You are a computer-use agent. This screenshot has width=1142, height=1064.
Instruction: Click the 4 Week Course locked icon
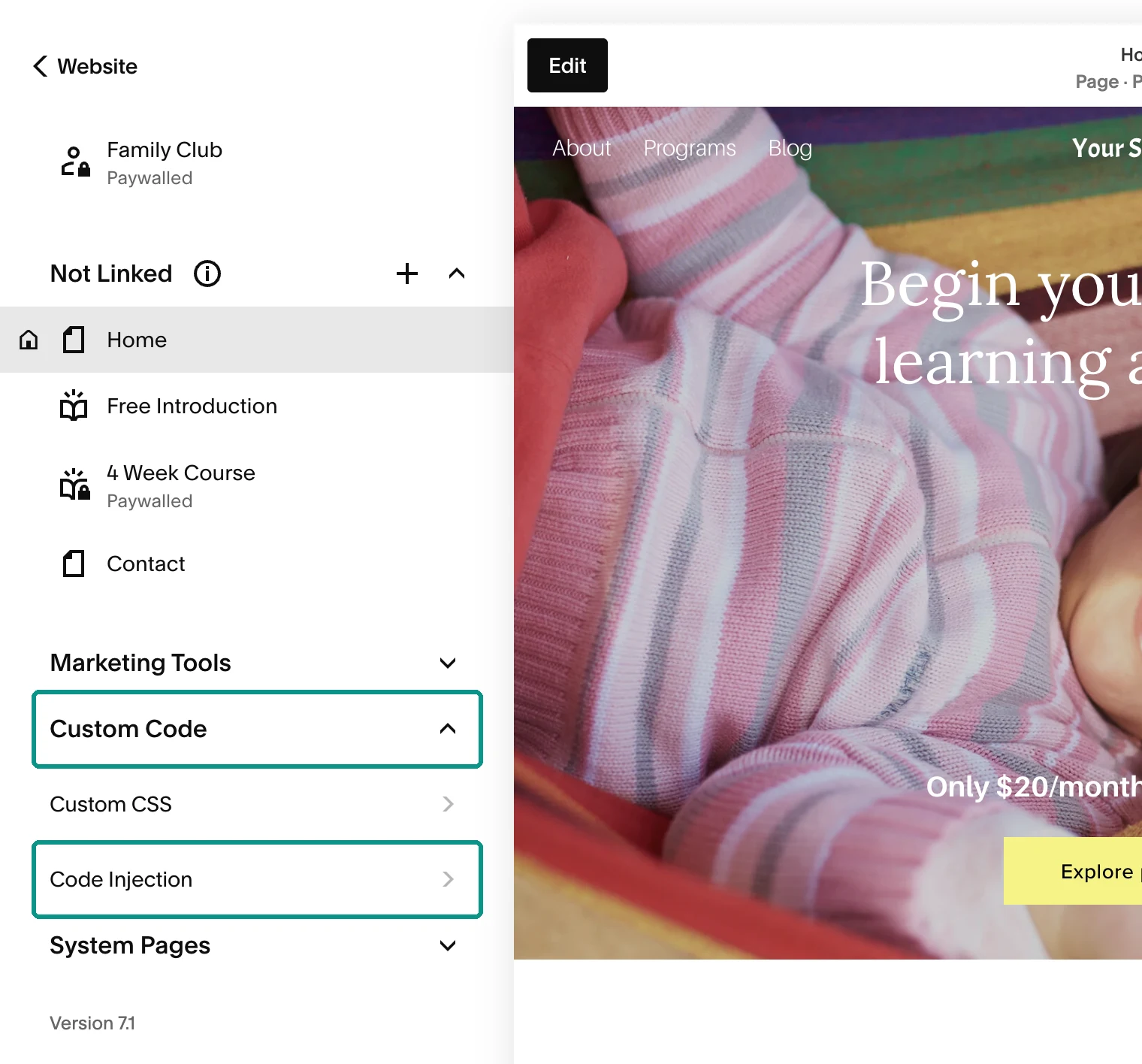pos(75,485)
